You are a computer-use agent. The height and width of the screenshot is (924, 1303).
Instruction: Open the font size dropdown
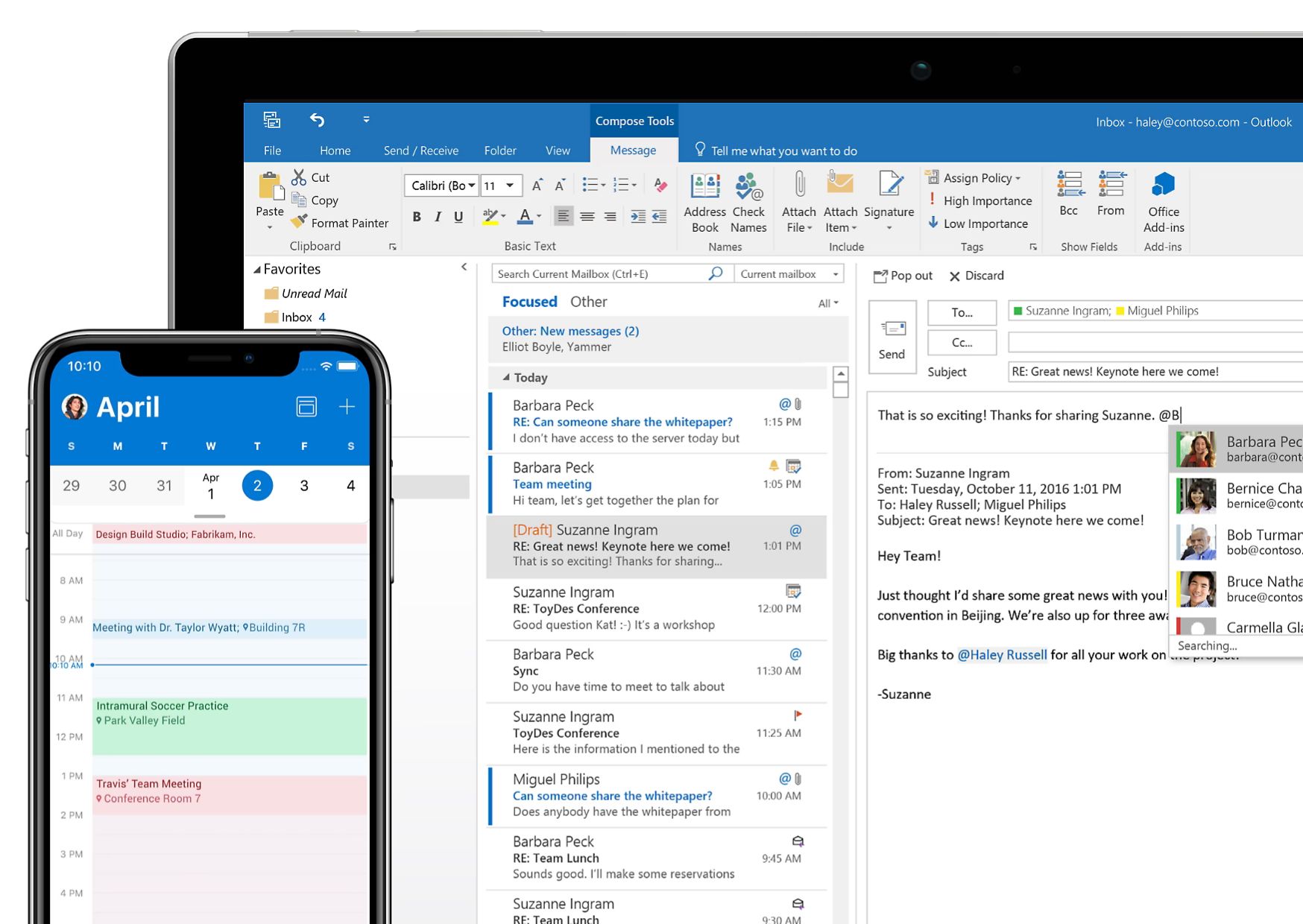510,186
